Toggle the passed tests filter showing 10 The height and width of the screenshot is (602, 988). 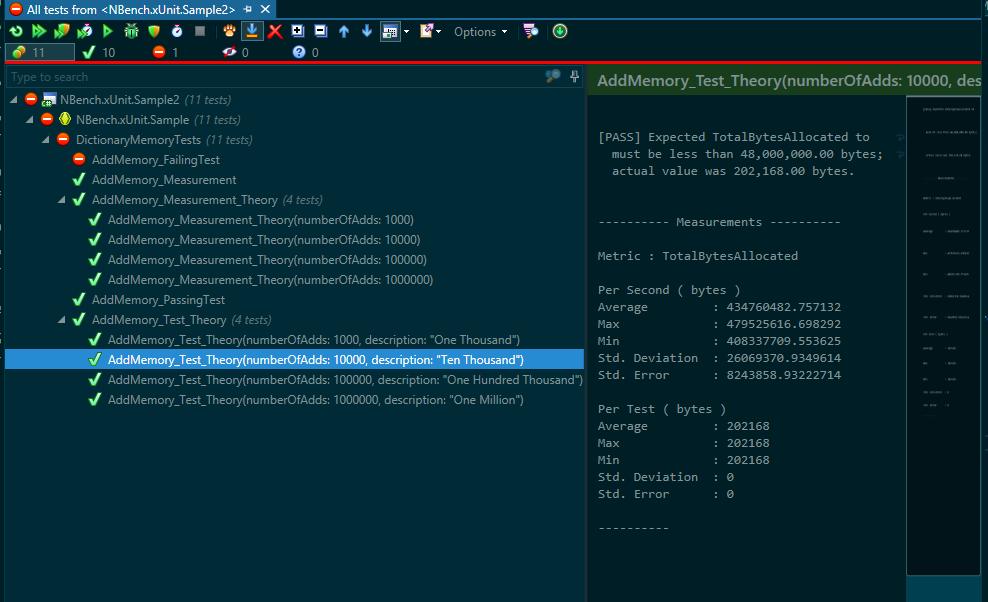click(99, 52)
